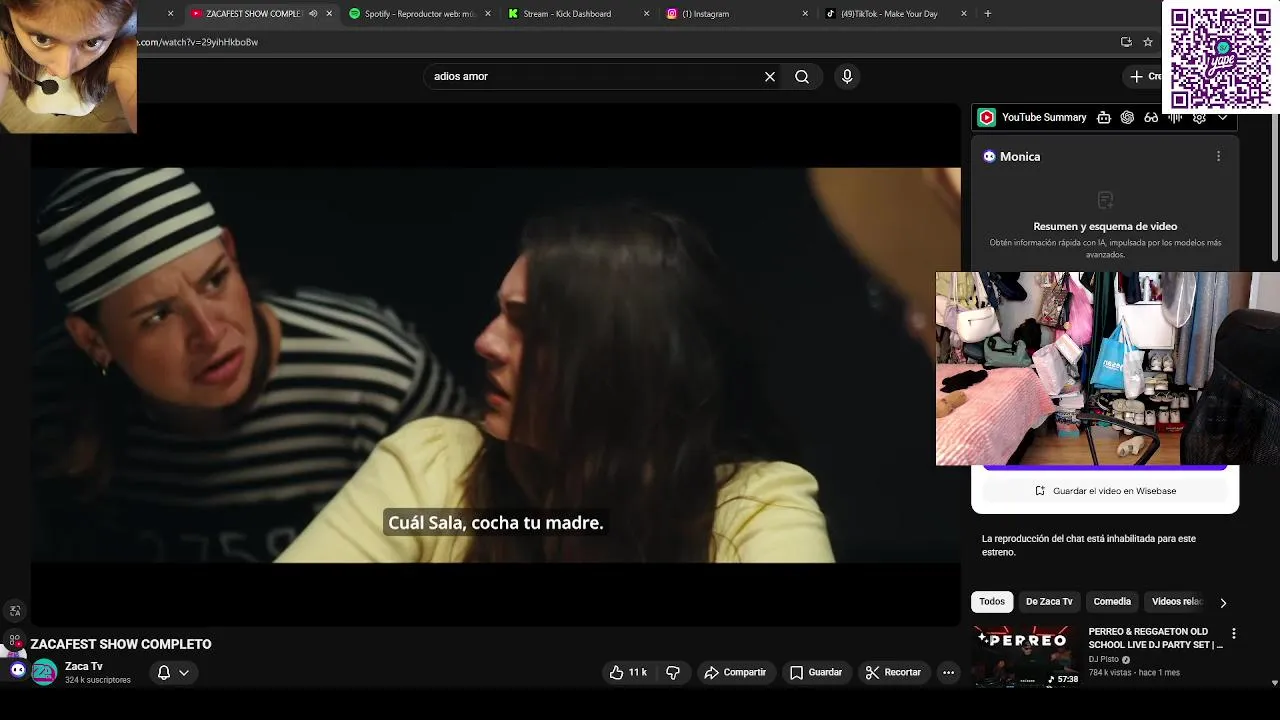Bookmark page with the star icon
Image resolution: width=1280 pixels, height=720 pixels.
pyautogui.click(x=1148, y=42)
